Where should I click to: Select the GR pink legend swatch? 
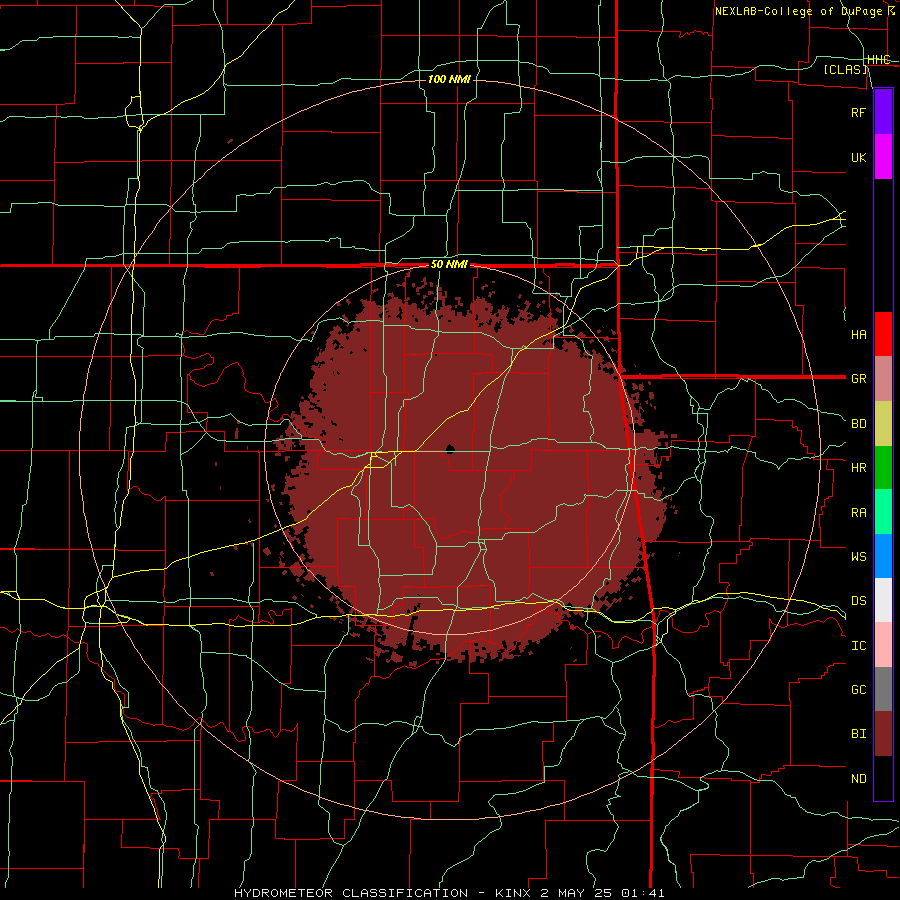[x=883, y=378]
